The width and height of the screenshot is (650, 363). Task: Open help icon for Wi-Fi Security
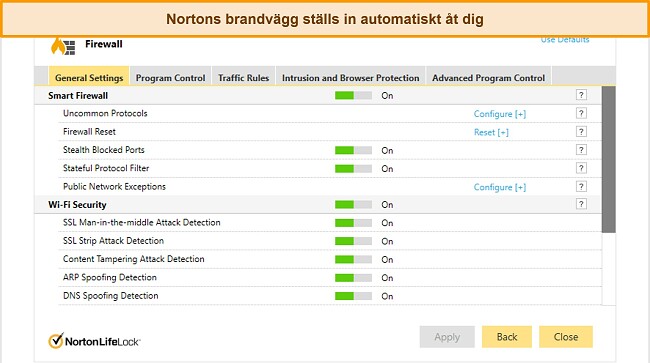pos(581,204)
